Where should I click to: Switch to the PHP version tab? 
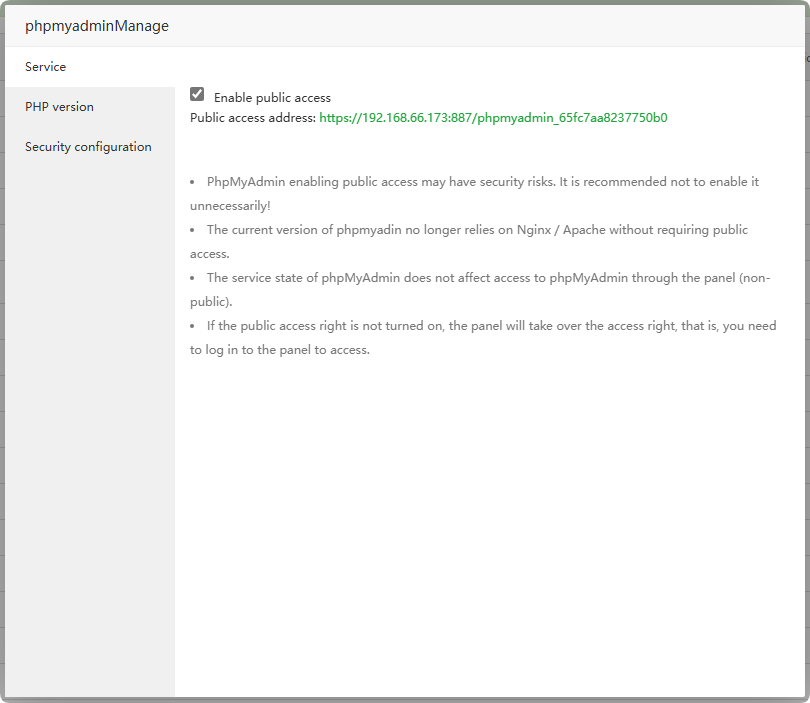click(x=90, y=107)
